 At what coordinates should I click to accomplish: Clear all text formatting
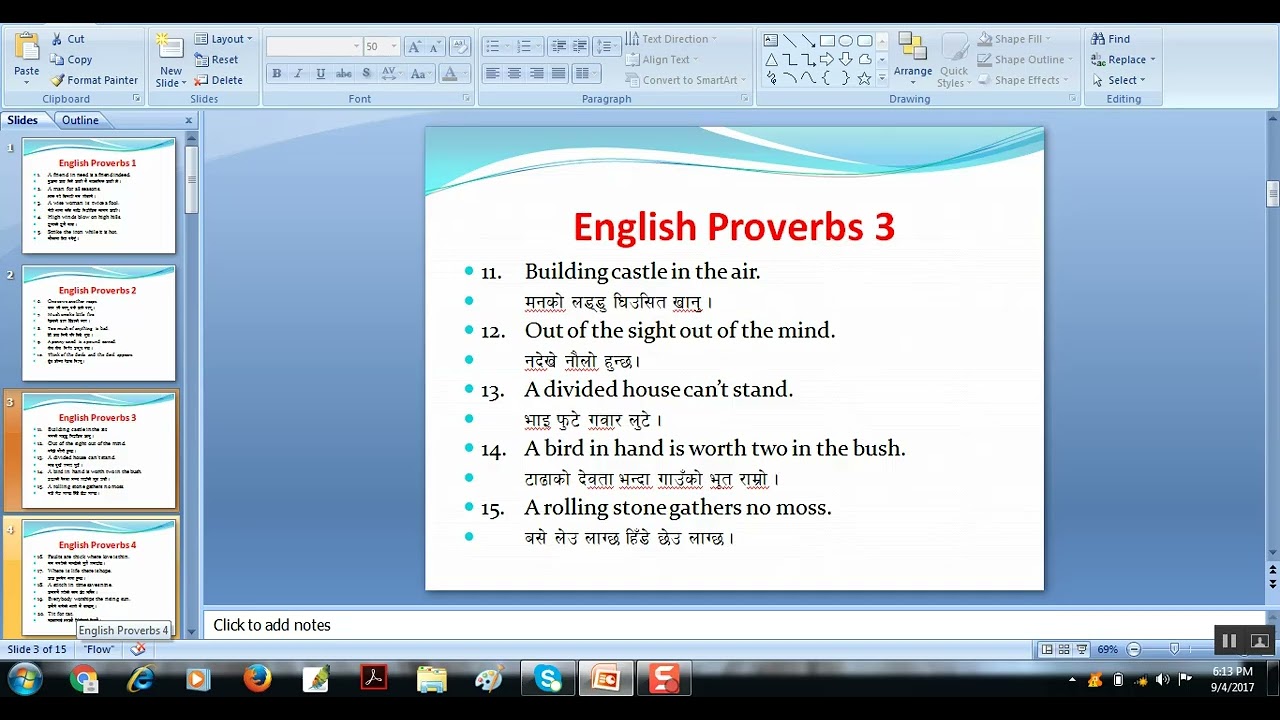click(460, 47)
